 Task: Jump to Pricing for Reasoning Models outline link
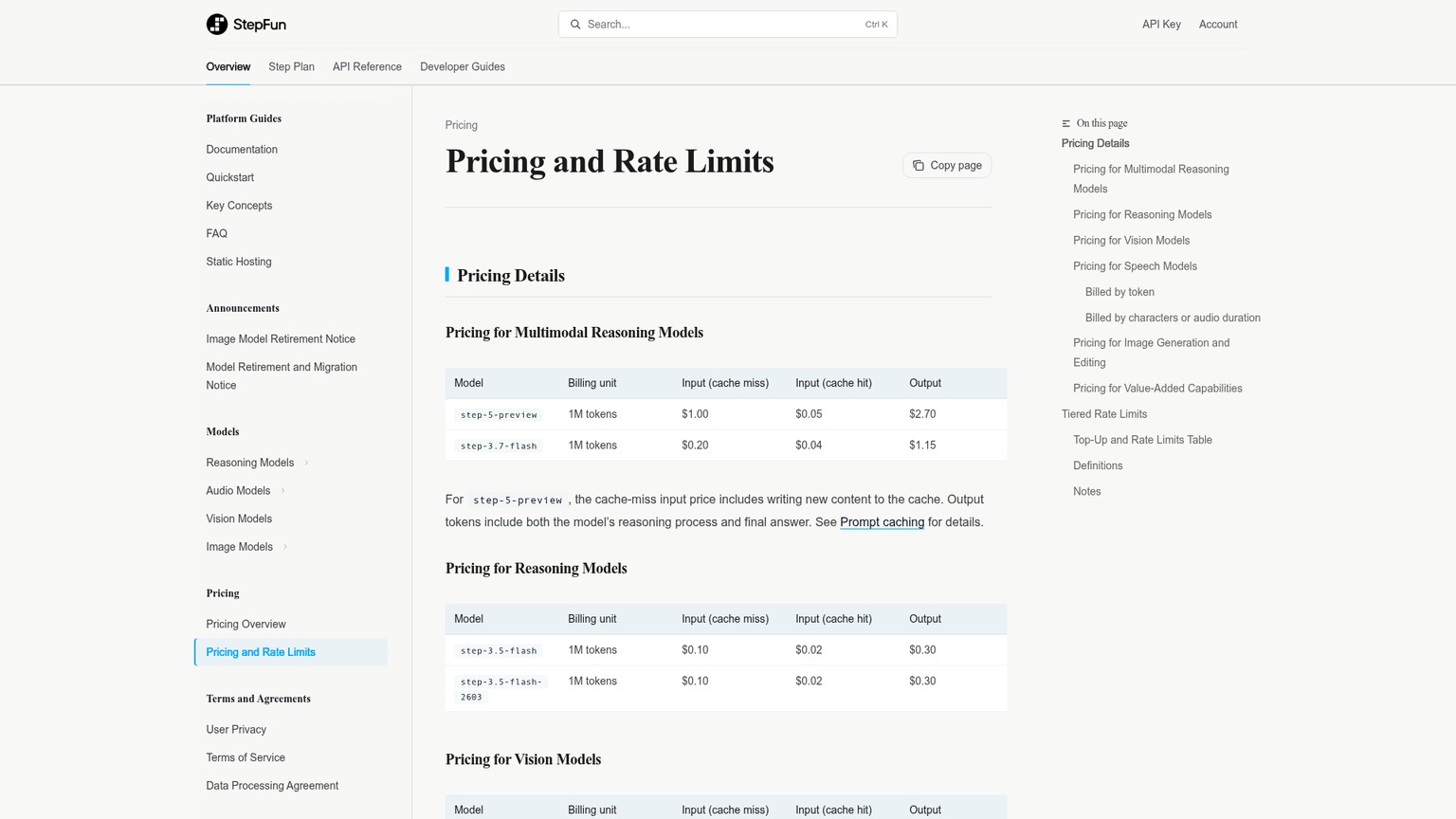click(1142, 215)
